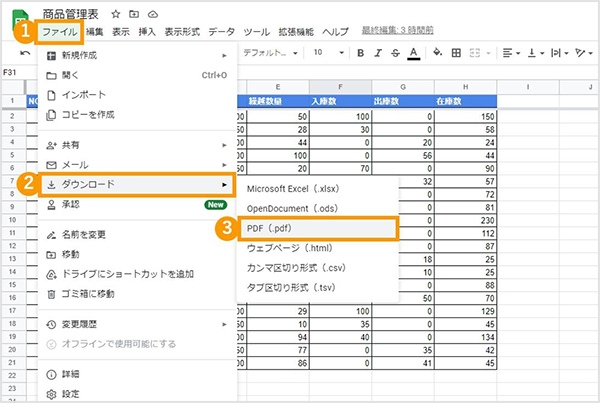Image resolution: width=600 pixels, height=403 pixels.
Task: Open the 表示形式 menu
Action: [x=182, y=32]
